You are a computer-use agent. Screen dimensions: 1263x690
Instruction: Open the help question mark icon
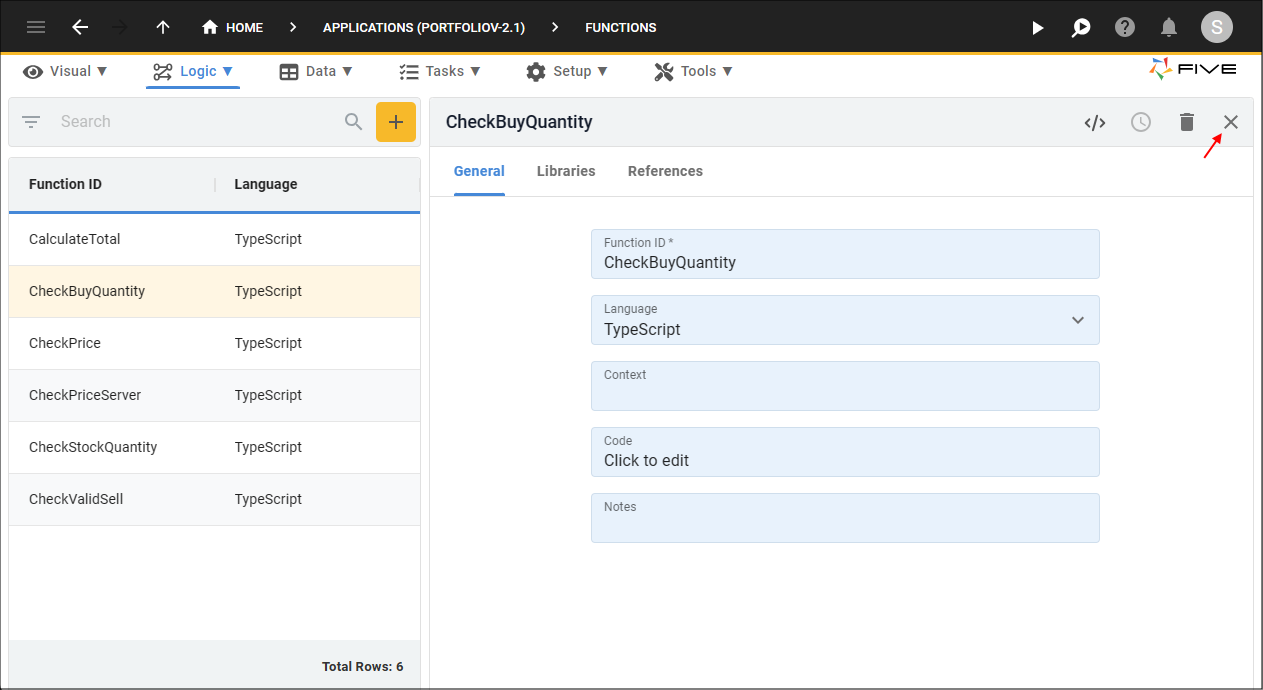click(1125, 28)
